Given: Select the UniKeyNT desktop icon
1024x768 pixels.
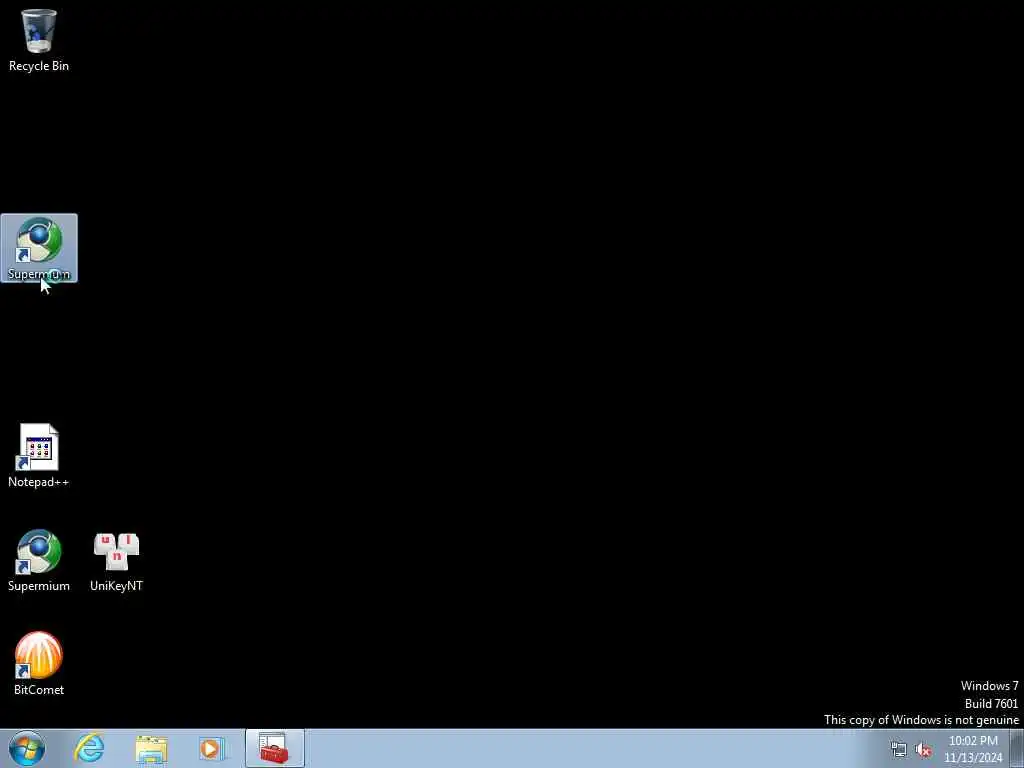Looking at the screenshot, I should tap(116, 560).
